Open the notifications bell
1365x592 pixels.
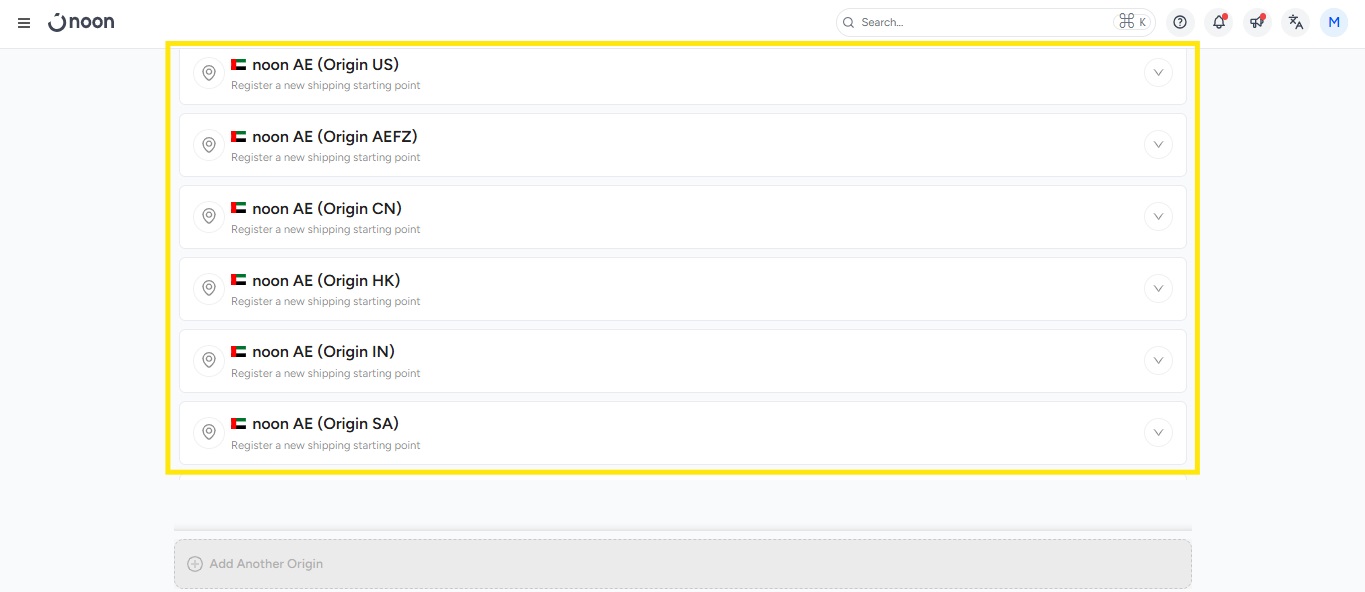point(1218,22)
